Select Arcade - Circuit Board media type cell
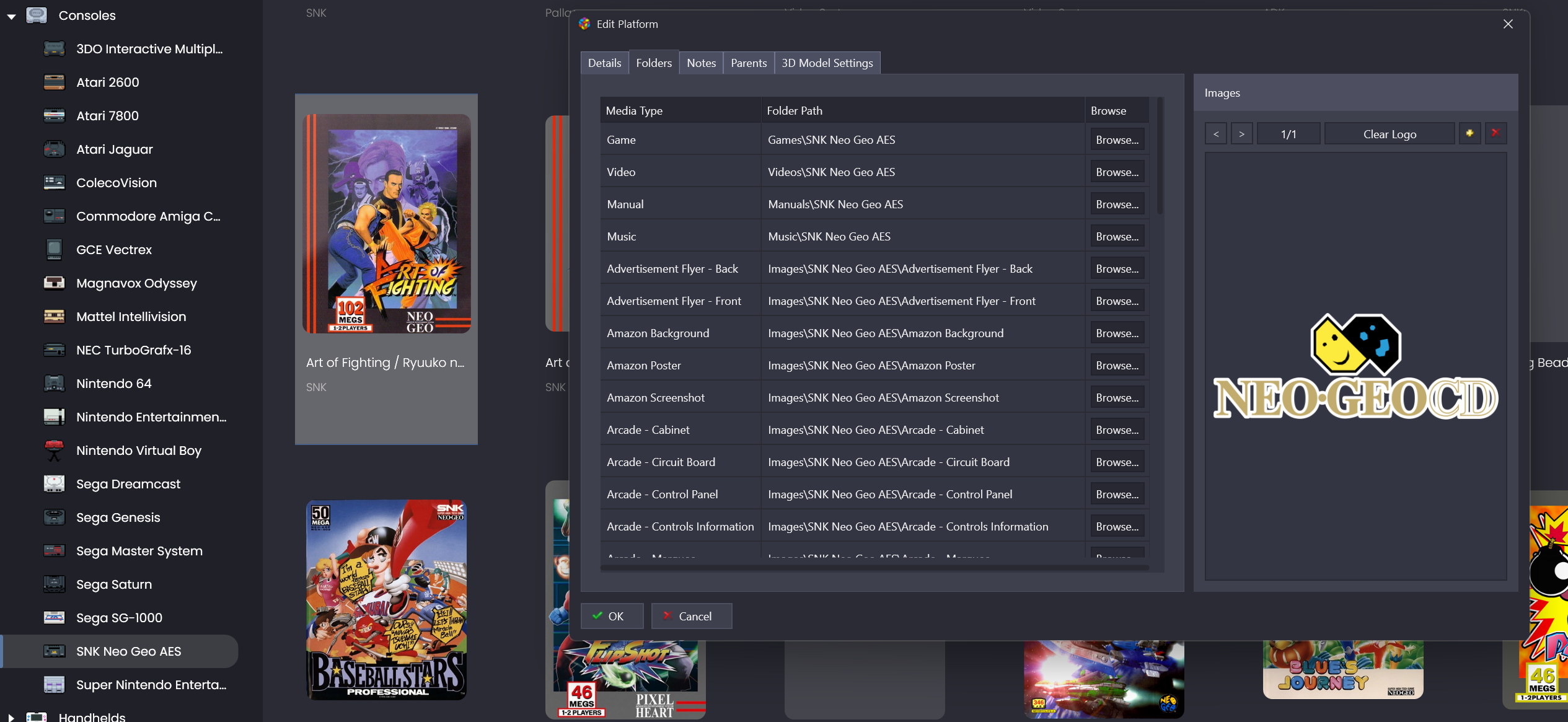The height and width of the screenshot is (722, 1568). (x=680, y=462)
